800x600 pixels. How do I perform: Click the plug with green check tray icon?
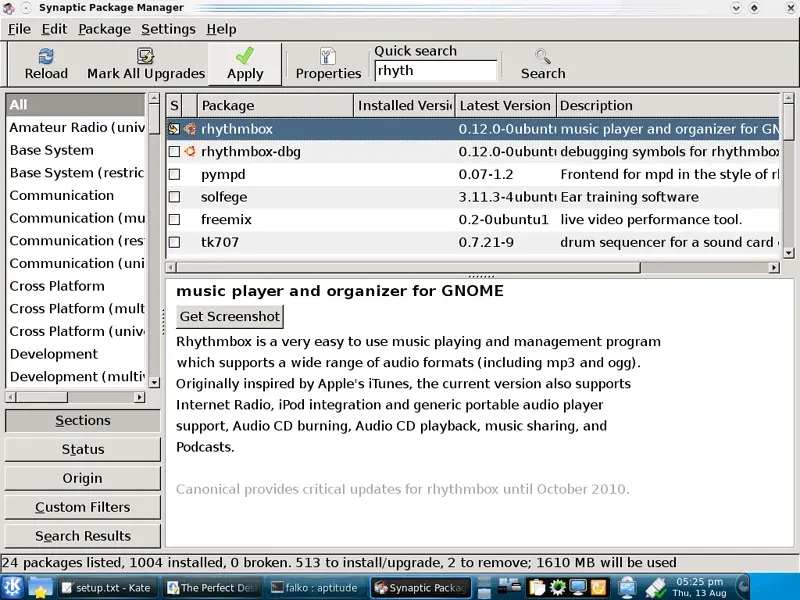point(656,587)
